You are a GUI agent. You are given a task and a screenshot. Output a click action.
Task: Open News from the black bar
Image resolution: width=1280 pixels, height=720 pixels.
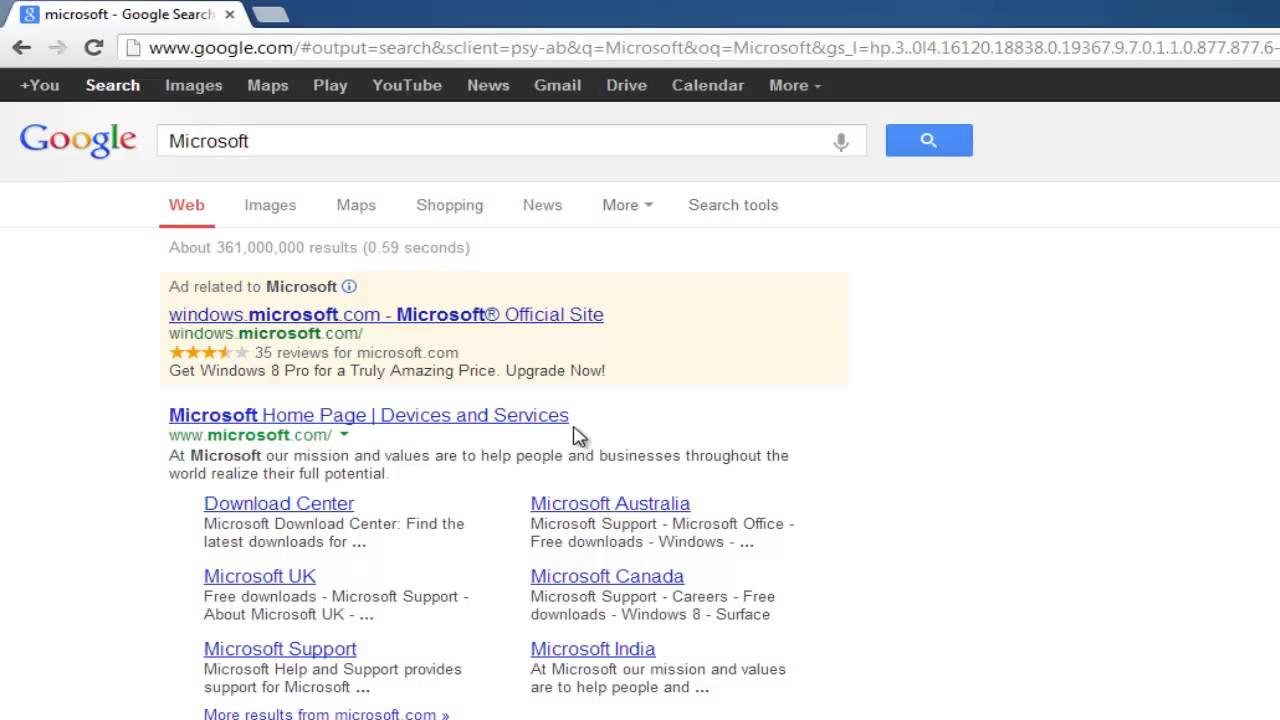tap(488, 85)
